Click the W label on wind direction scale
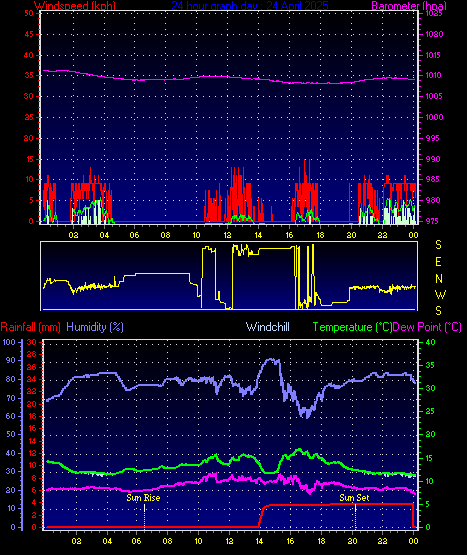Image resolution: width=467 pixels, height=555 pixels. coord(440,294)
